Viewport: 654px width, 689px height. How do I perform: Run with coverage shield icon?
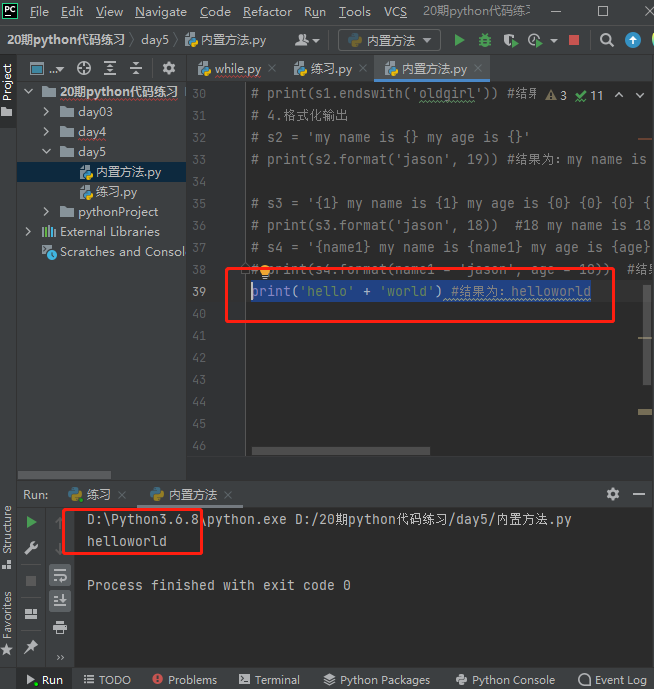[510, 40]
